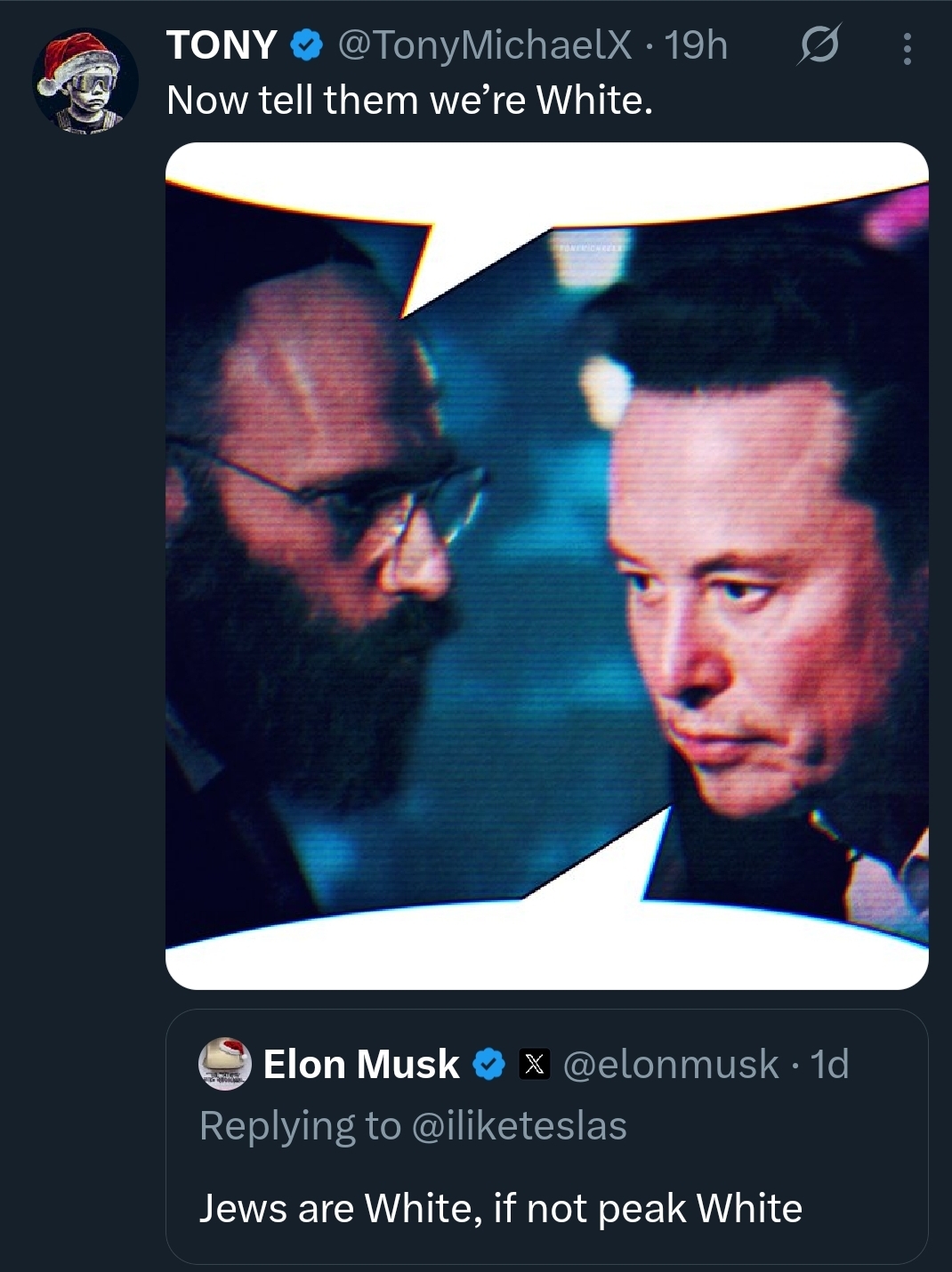Open the quoted tweet's 1d timestamp

[829, 1064]
